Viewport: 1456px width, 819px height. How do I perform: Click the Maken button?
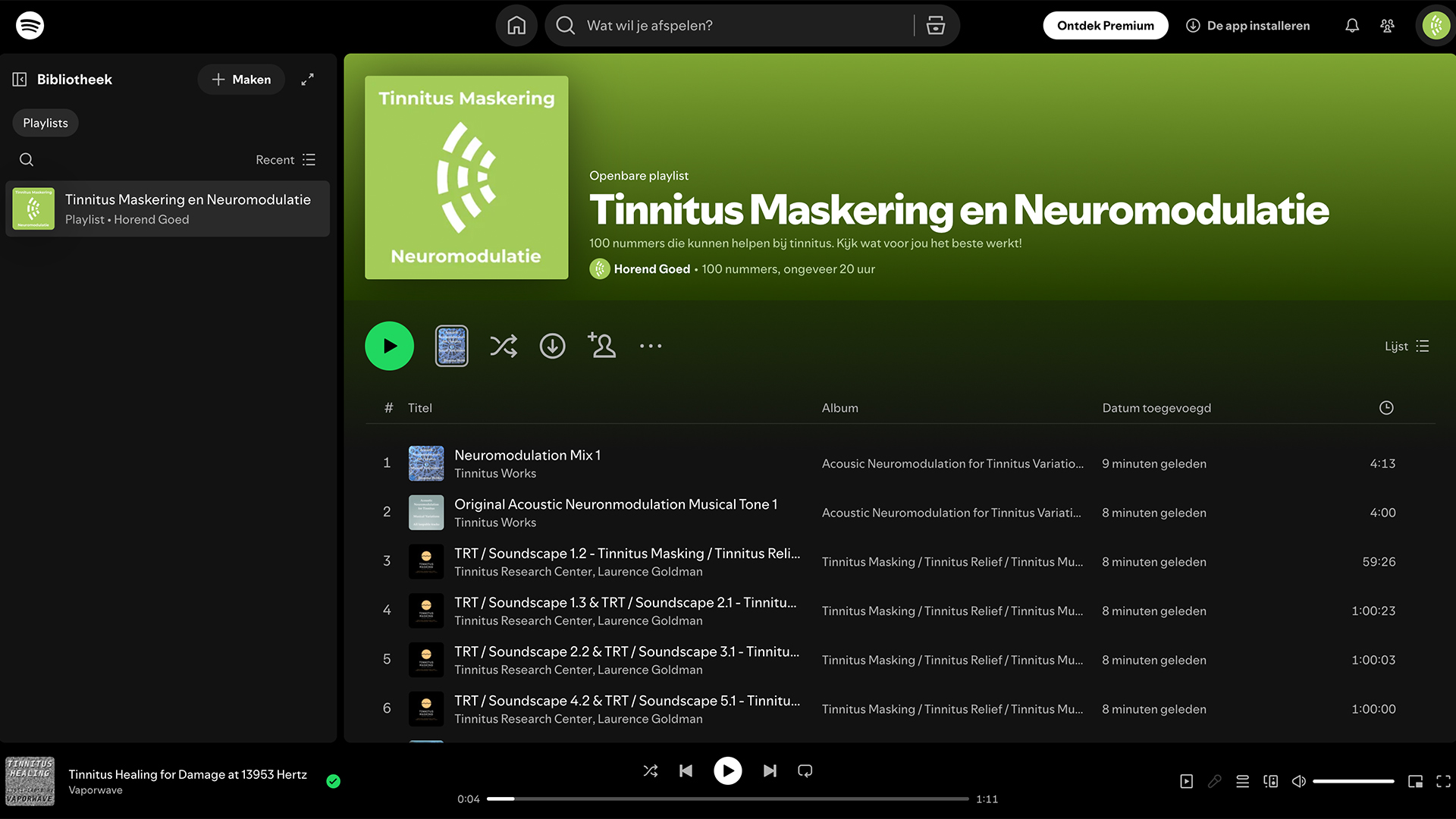[241, 80]
